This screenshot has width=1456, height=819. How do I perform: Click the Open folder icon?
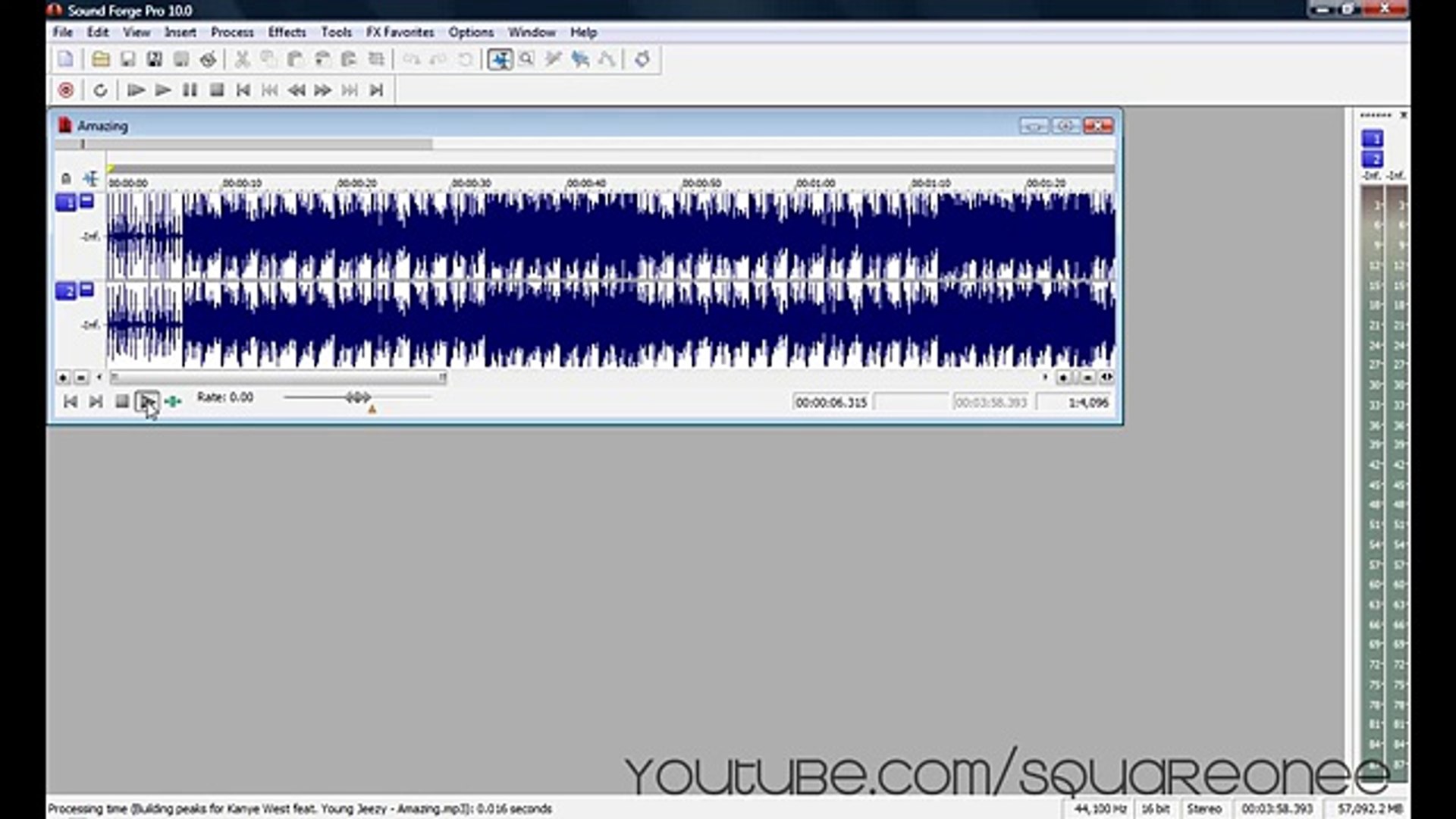click(x=100, y=59)
